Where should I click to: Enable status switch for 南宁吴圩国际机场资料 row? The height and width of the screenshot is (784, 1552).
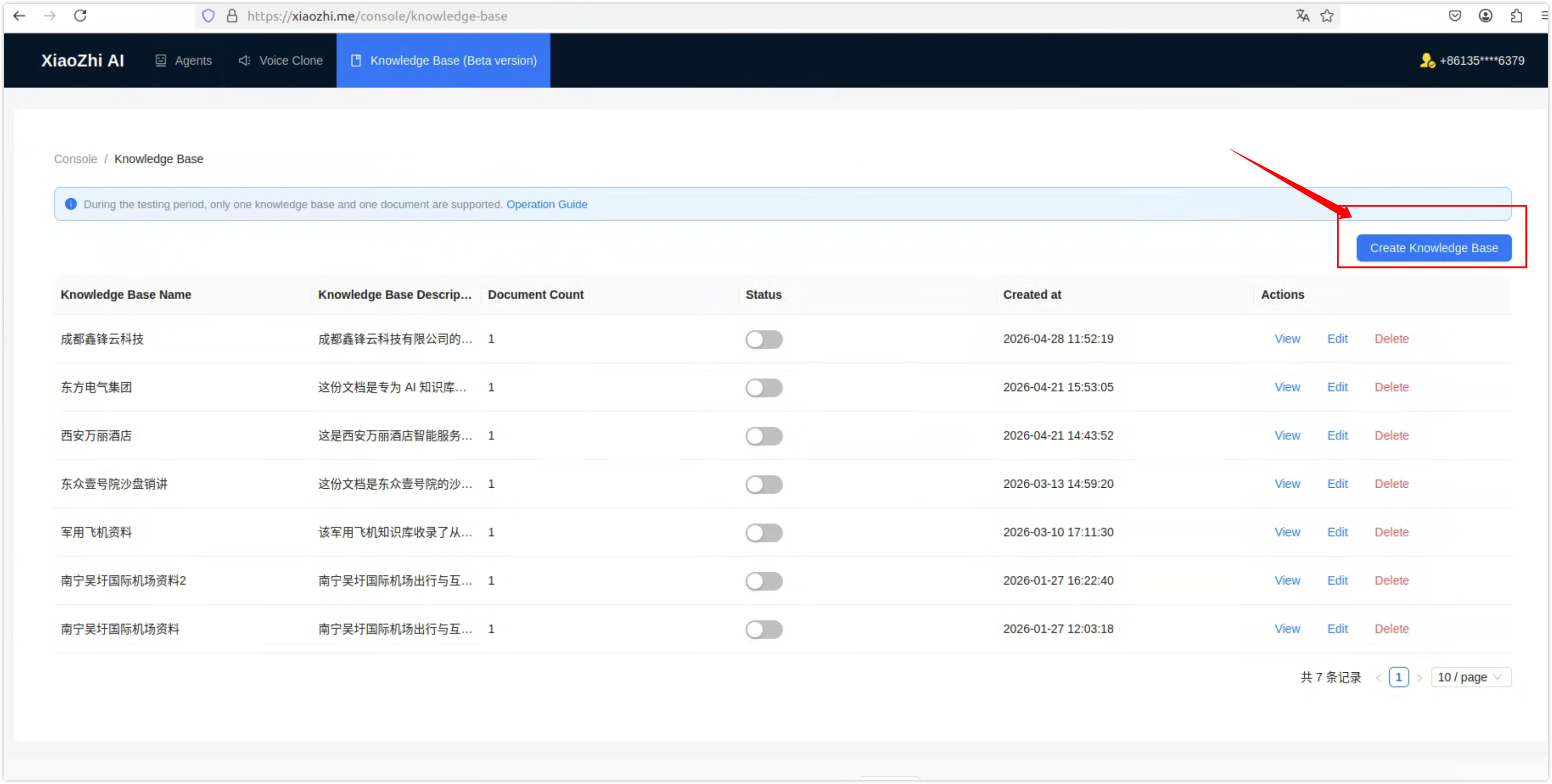tap(764, 629)
